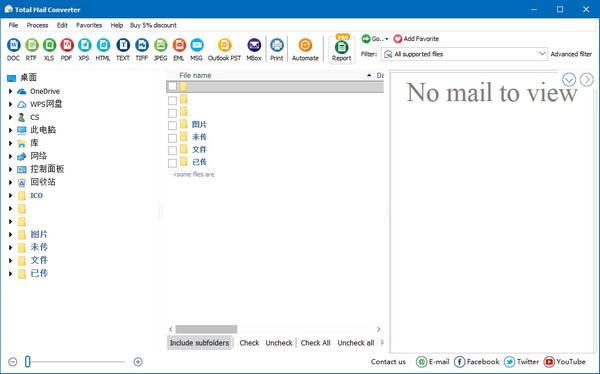Show previous mail with circled down arrow
Image resolution: width=600 pixels, height=374 pixels.
click(x=569, y=80)
